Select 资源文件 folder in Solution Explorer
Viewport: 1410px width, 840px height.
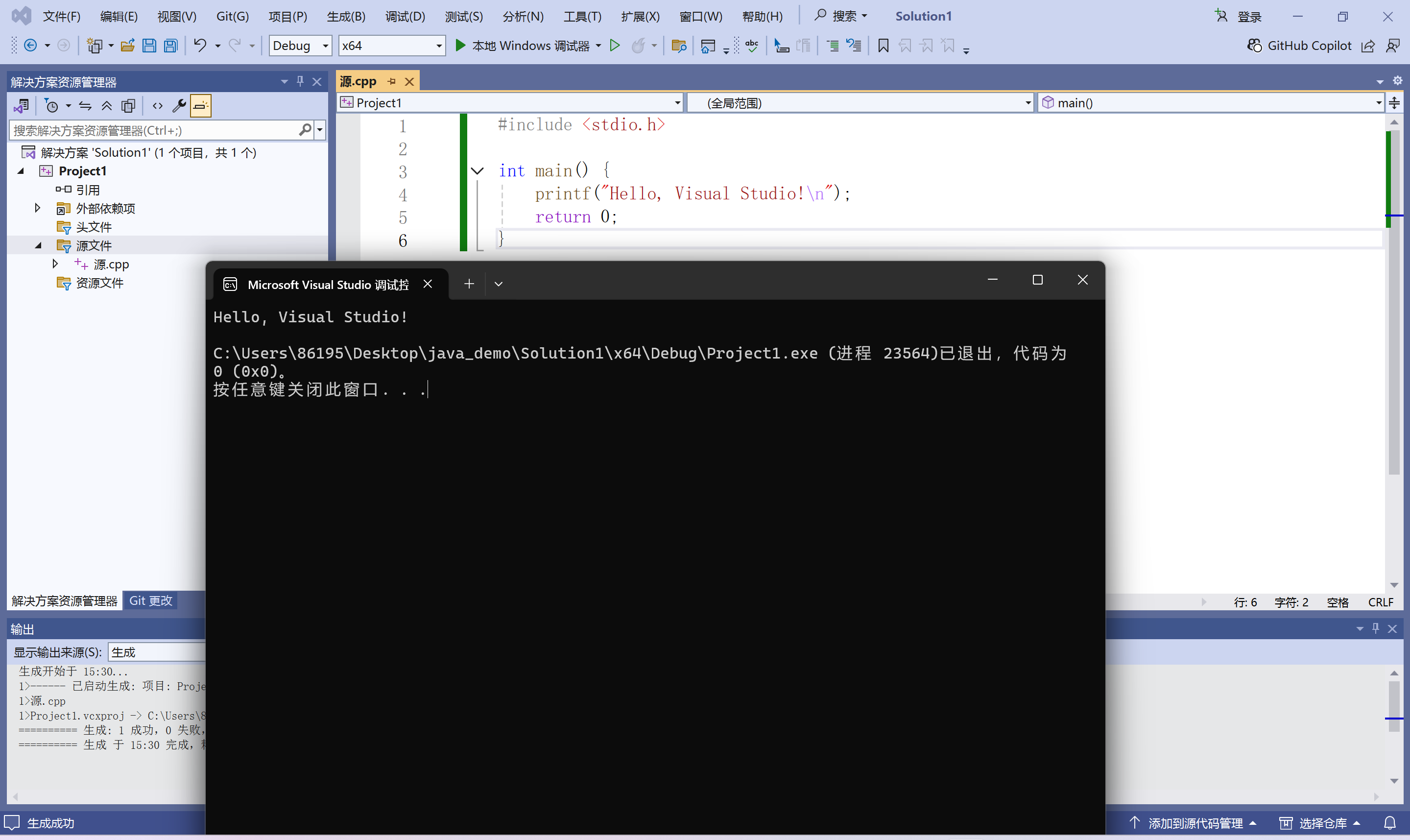point(99,283)
